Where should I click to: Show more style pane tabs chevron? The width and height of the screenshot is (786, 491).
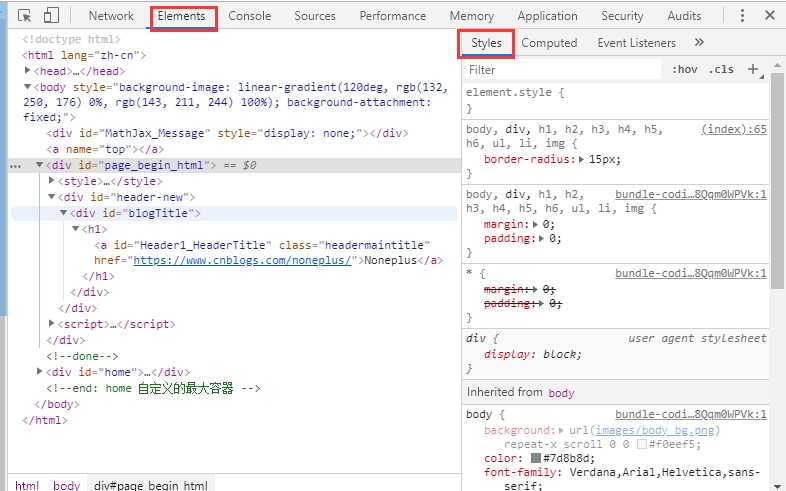pyautogui.click(x=699, y=43)
